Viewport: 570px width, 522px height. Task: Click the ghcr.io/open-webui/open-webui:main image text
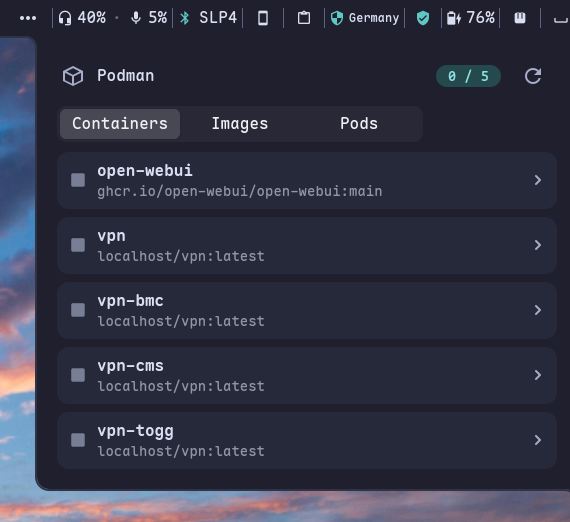pyautogui.click(x=240, y=192)
